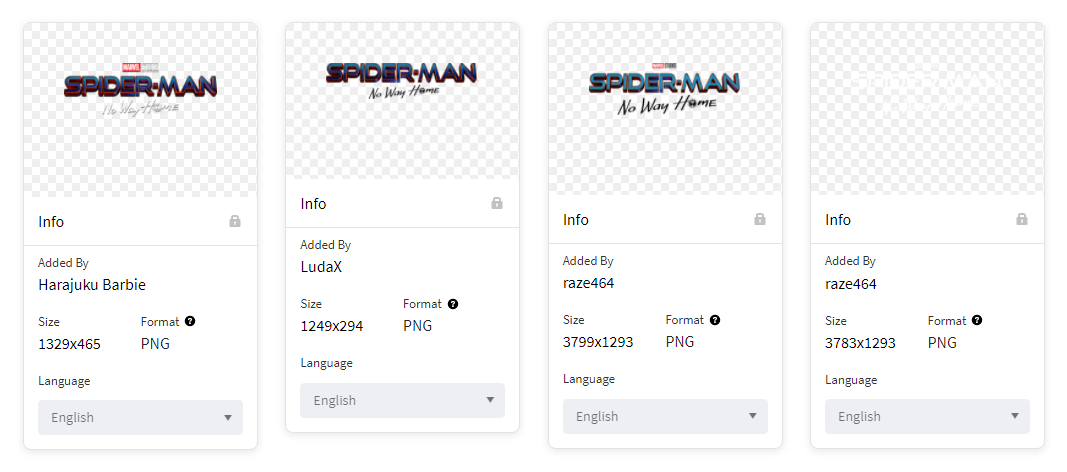Open the LudaX uploader profile link
1067x472 pixels.
click(322, 267)
